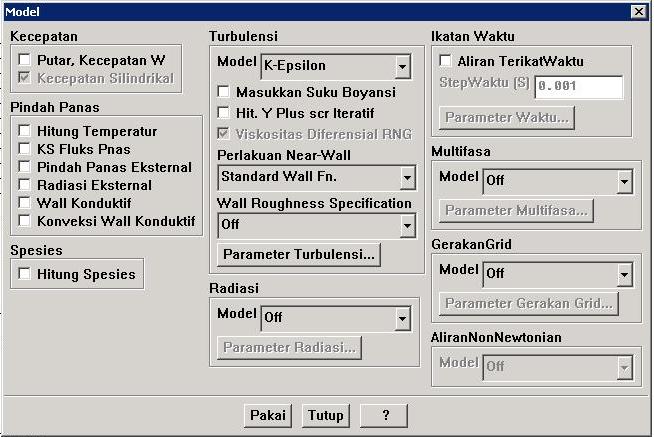The image size is (654, 437).
Task: Tick Konveksi Wall Konduktif checkbox
Action: tap(25, 221)
